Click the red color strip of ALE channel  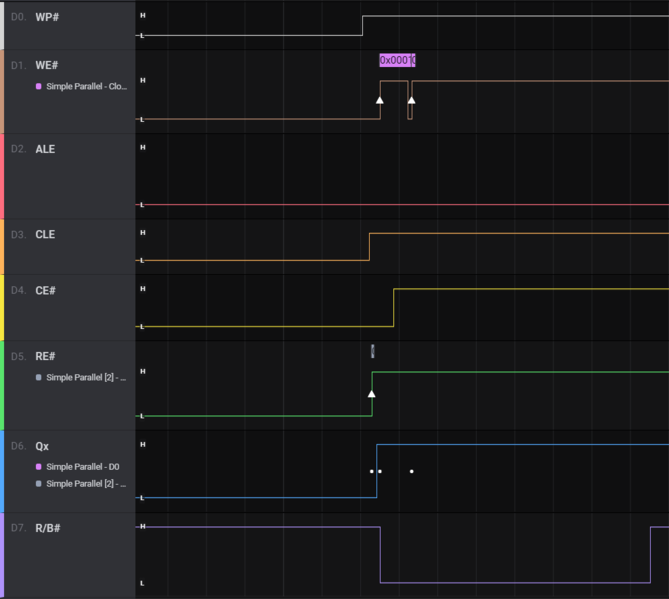click(2, 176)
